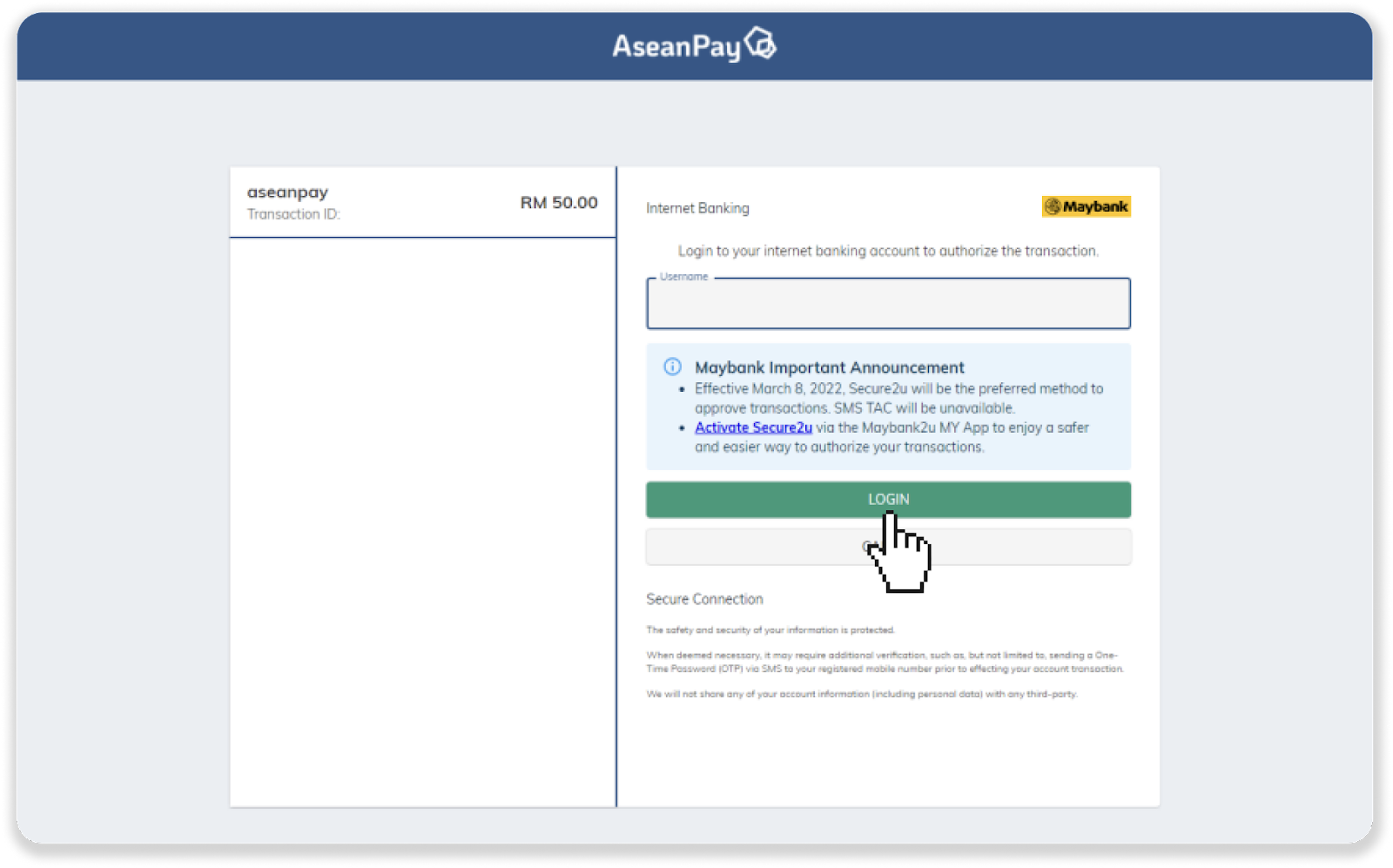Viewport: 1393px width, 868px height.
Task: Click the login instruction text above Username
Action: pyautogui.click(x=887, y=251)
